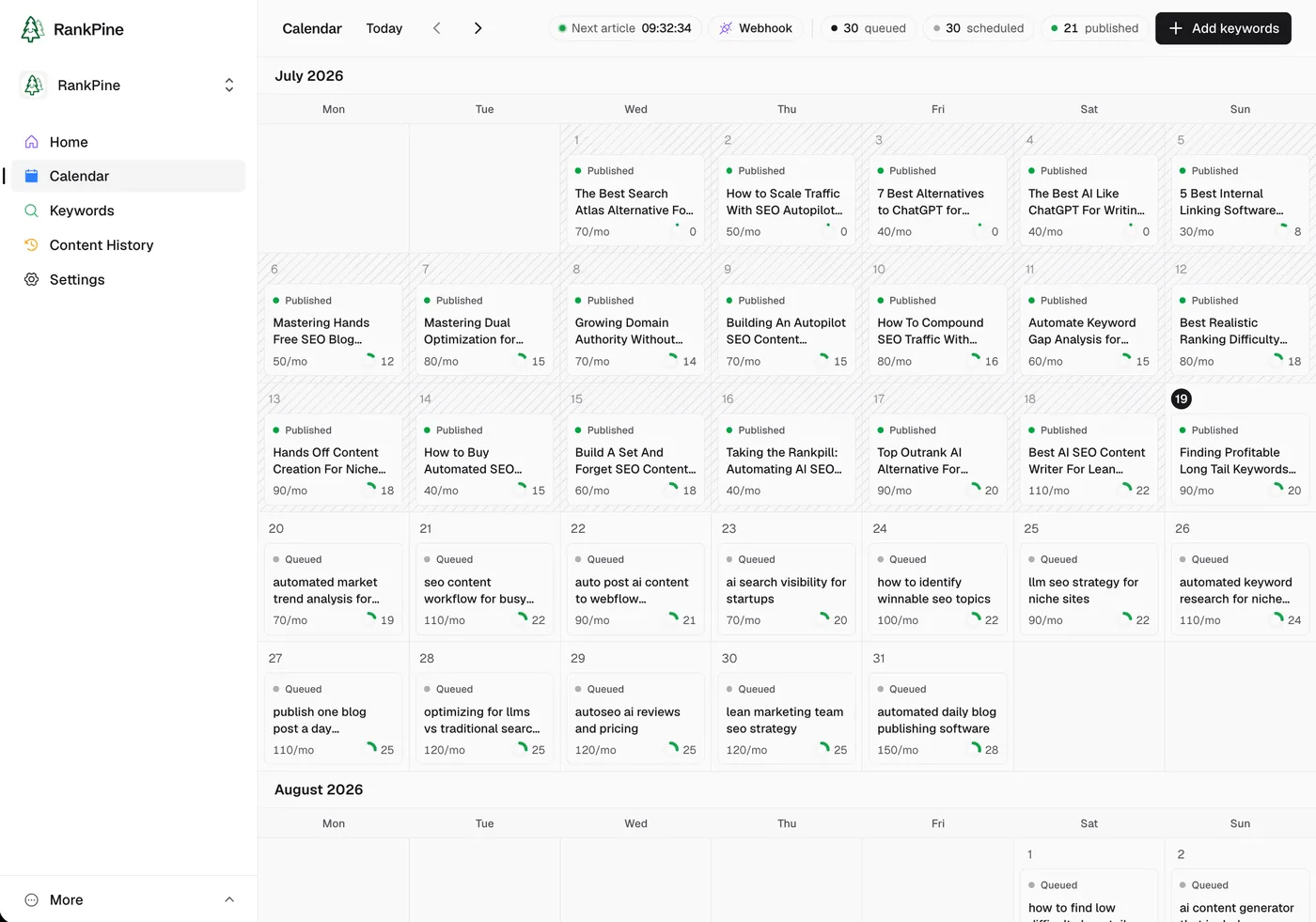This screenshot has width=1316, height=922.
Task: Click grey queued dot on lean marketing card
Action: point(729,690)
